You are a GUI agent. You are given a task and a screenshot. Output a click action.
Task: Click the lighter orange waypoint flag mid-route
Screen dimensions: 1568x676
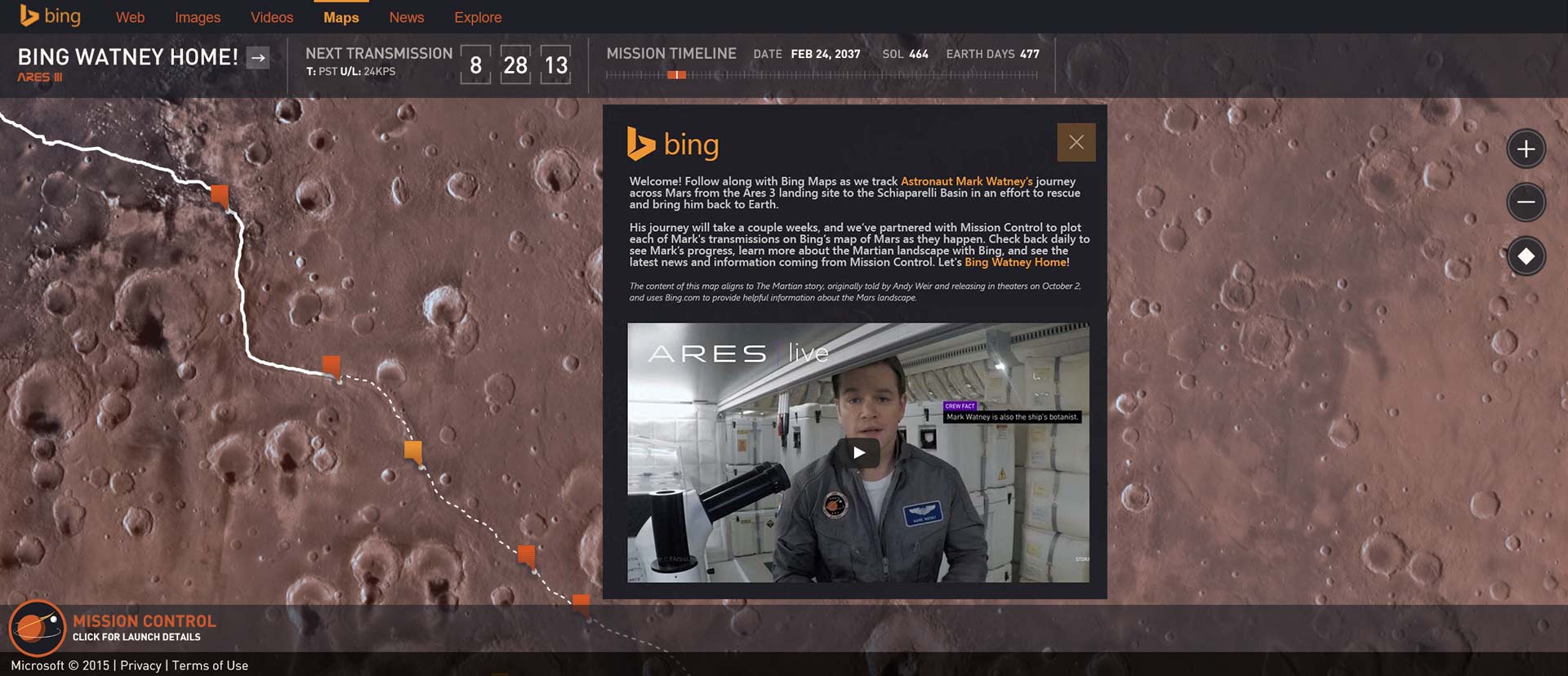pyautogui.click(x=413, y=450)
